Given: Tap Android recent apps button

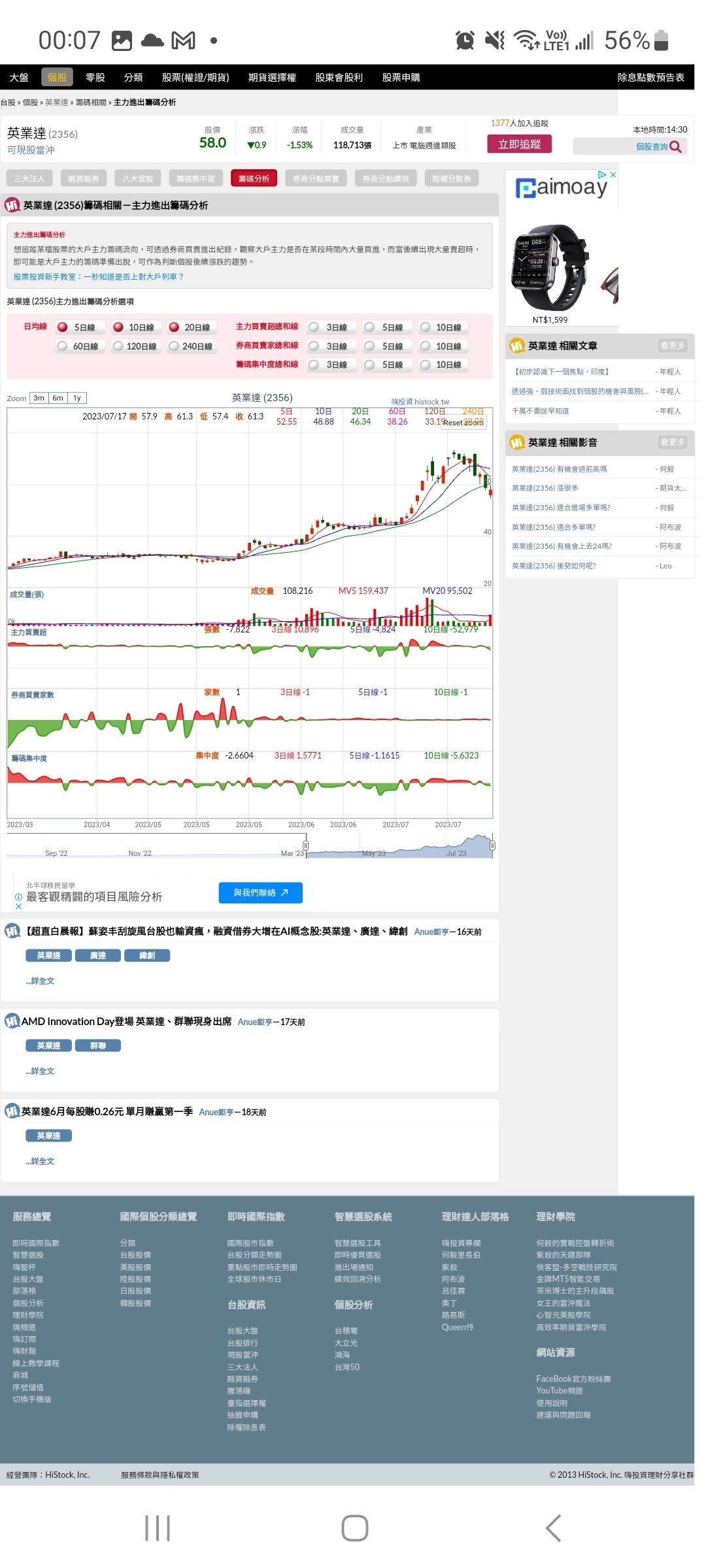Looking at the screenshot, I should pyautogui.click(x=158, y=1528).
